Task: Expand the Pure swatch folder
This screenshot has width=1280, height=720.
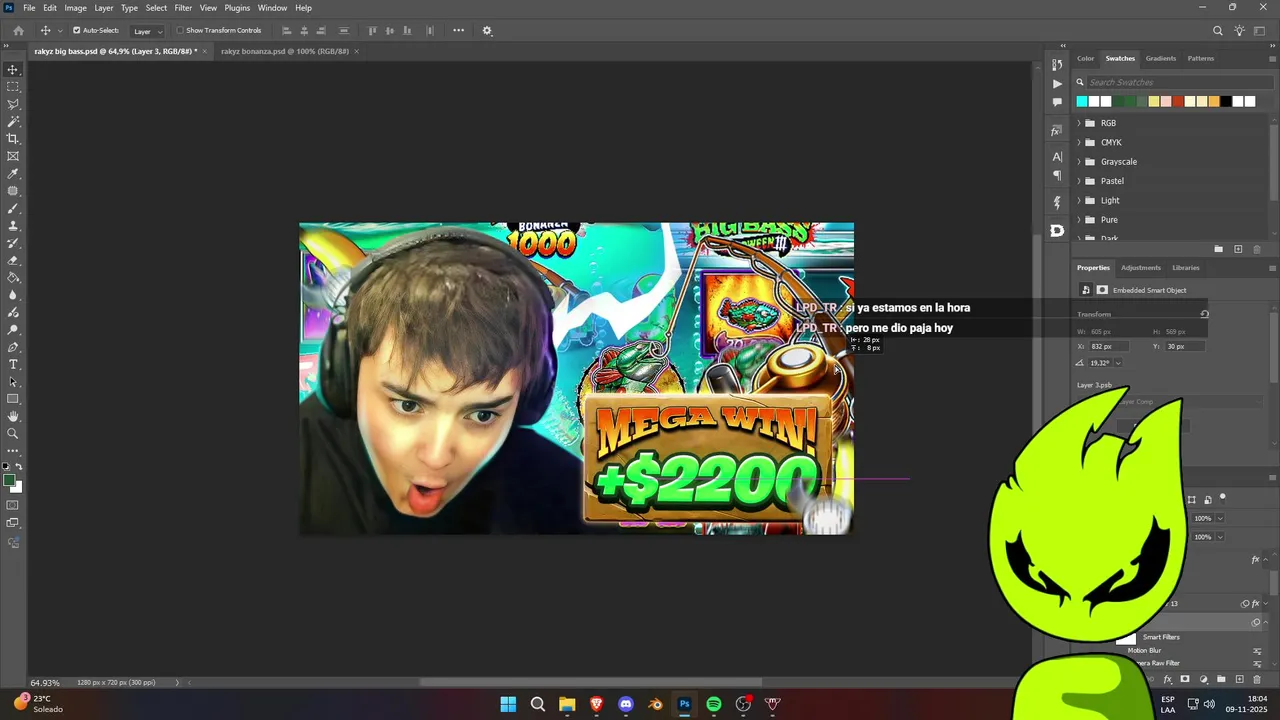Action: 1079,220
